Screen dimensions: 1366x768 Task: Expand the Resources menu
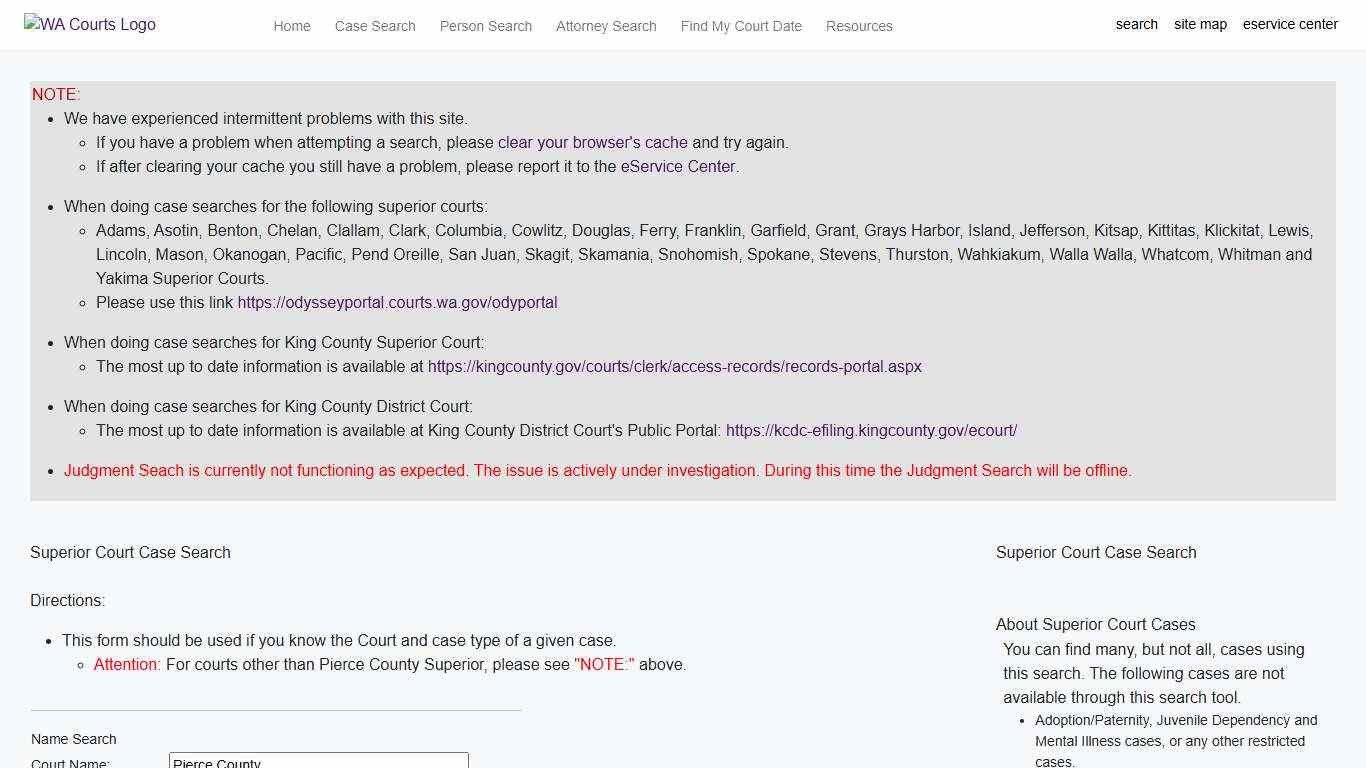(858, 26)
